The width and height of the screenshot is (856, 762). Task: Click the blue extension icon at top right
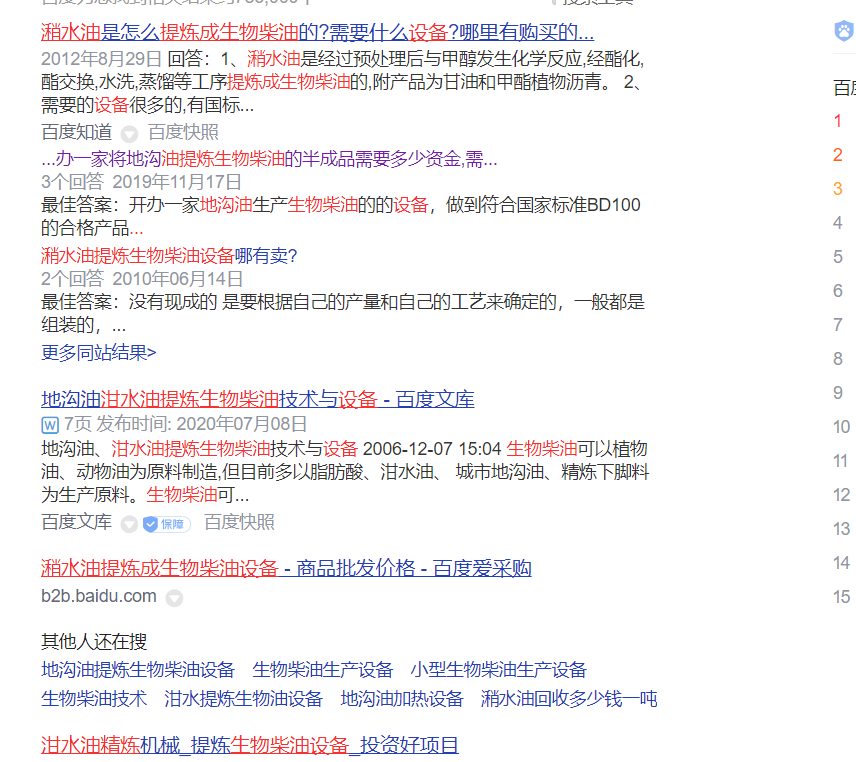(x=841, y=31)
